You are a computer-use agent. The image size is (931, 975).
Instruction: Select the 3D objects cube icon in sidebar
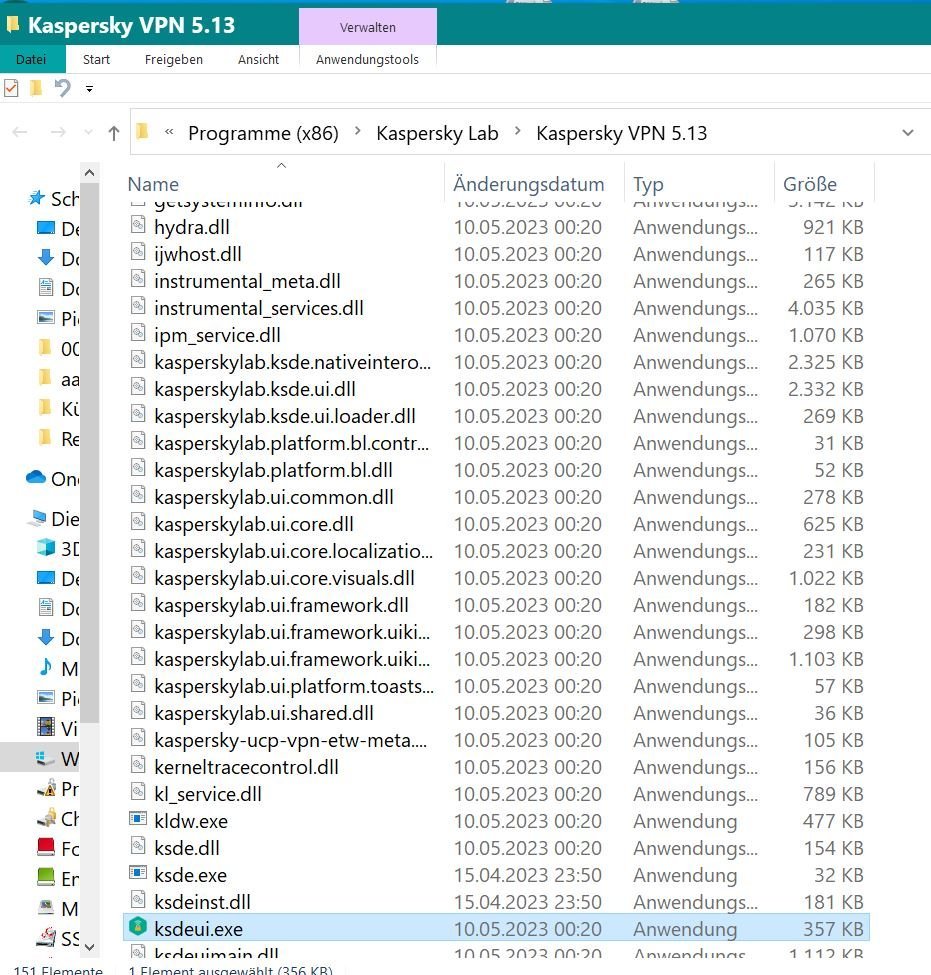(x=46, y=548)
